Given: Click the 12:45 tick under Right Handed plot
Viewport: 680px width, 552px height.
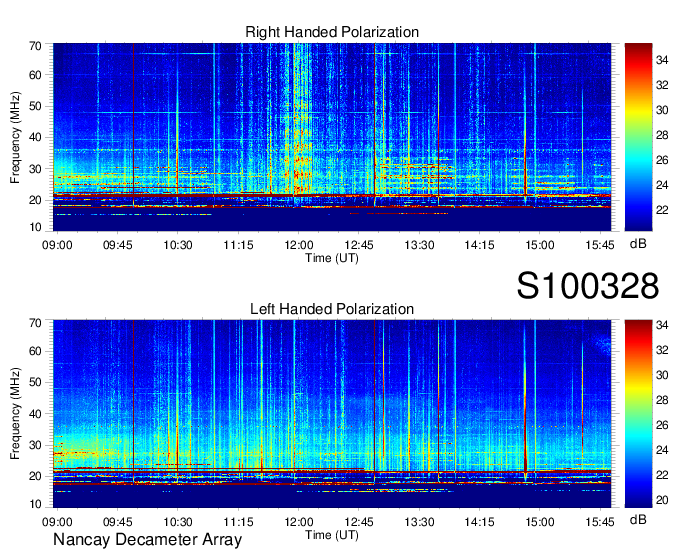Looking at the screenshot, I should click(x=359, y=245).
